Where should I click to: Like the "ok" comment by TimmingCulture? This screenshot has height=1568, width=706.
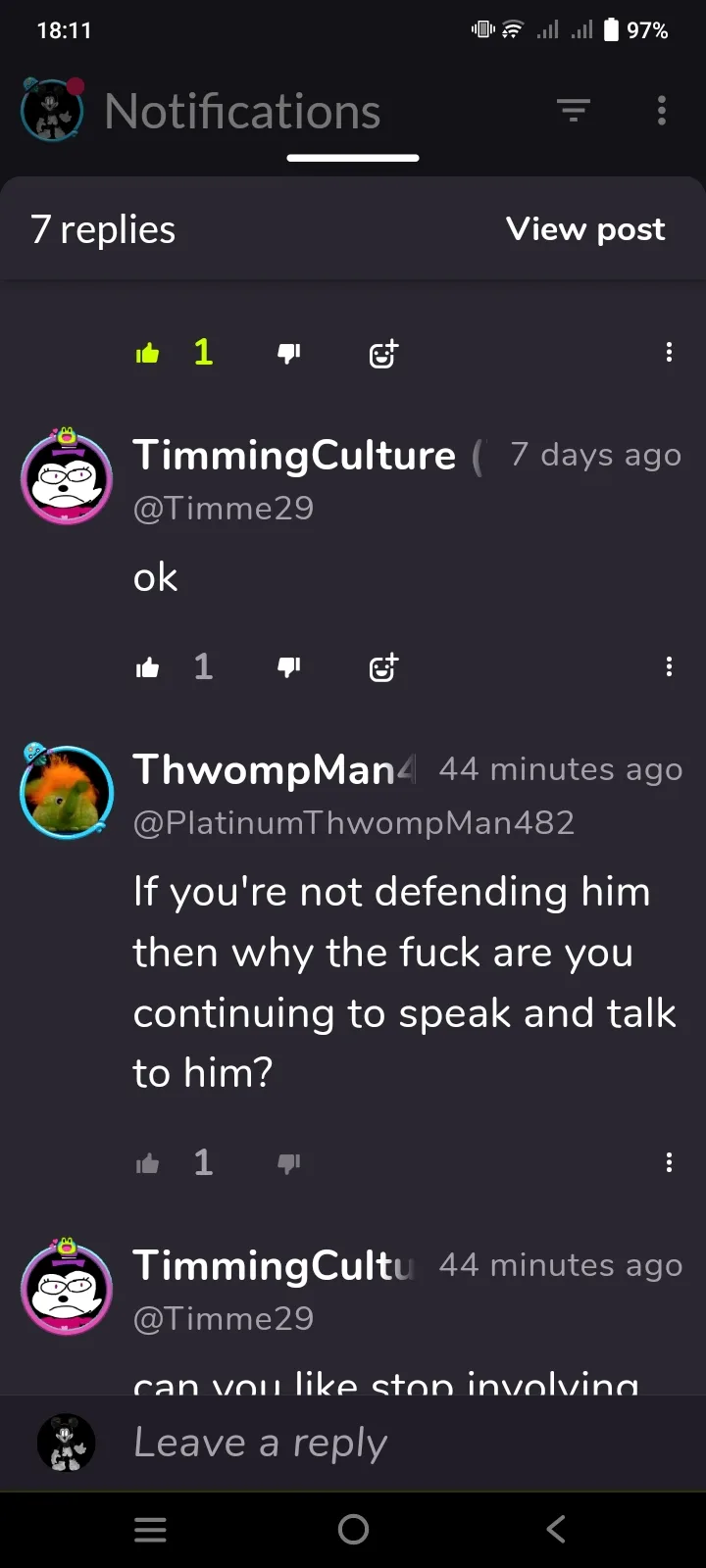148,667
